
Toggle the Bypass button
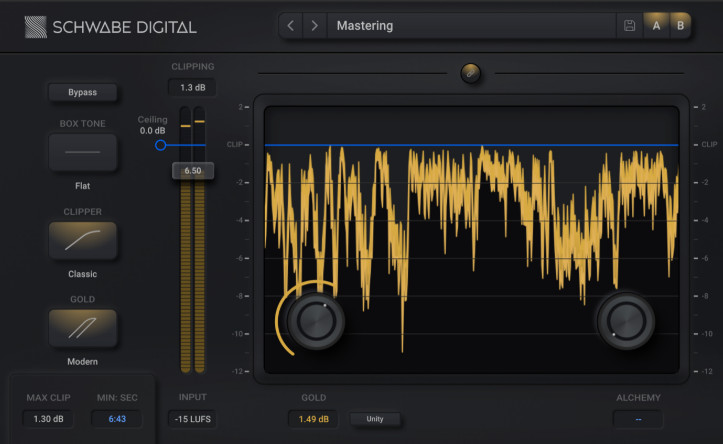83,93
